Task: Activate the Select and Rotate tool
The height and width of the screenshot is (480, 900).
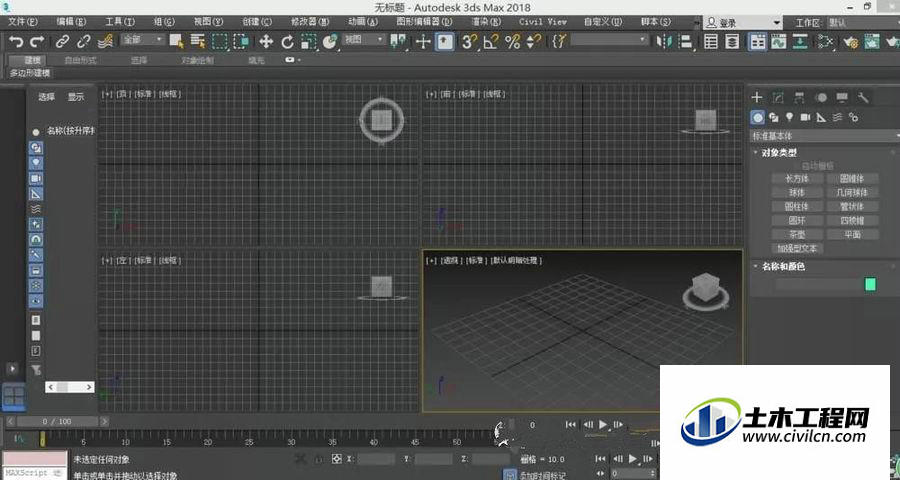Action: coord(288,41)
